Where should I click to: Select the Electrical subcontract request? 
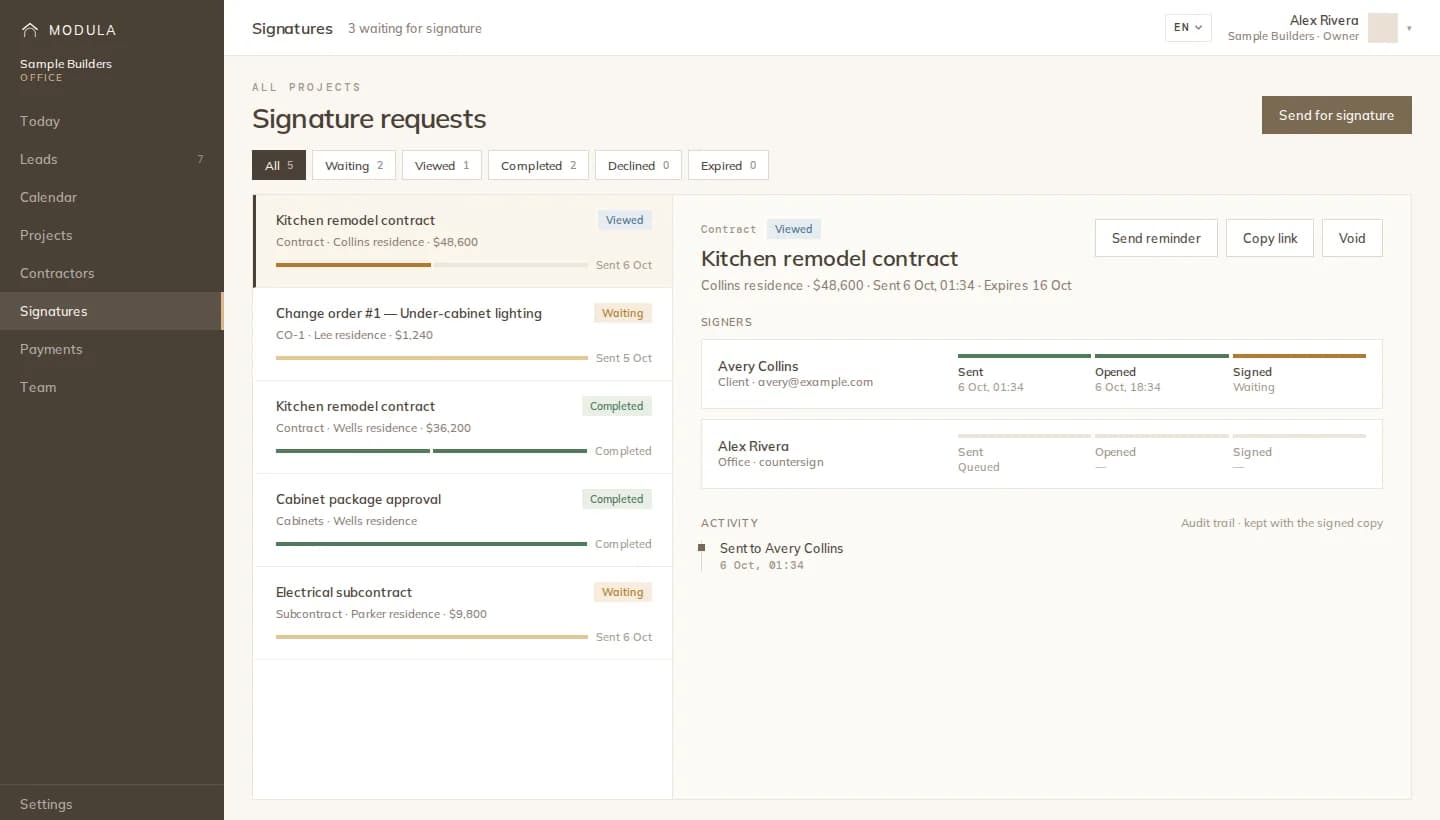tap(463, 613)
